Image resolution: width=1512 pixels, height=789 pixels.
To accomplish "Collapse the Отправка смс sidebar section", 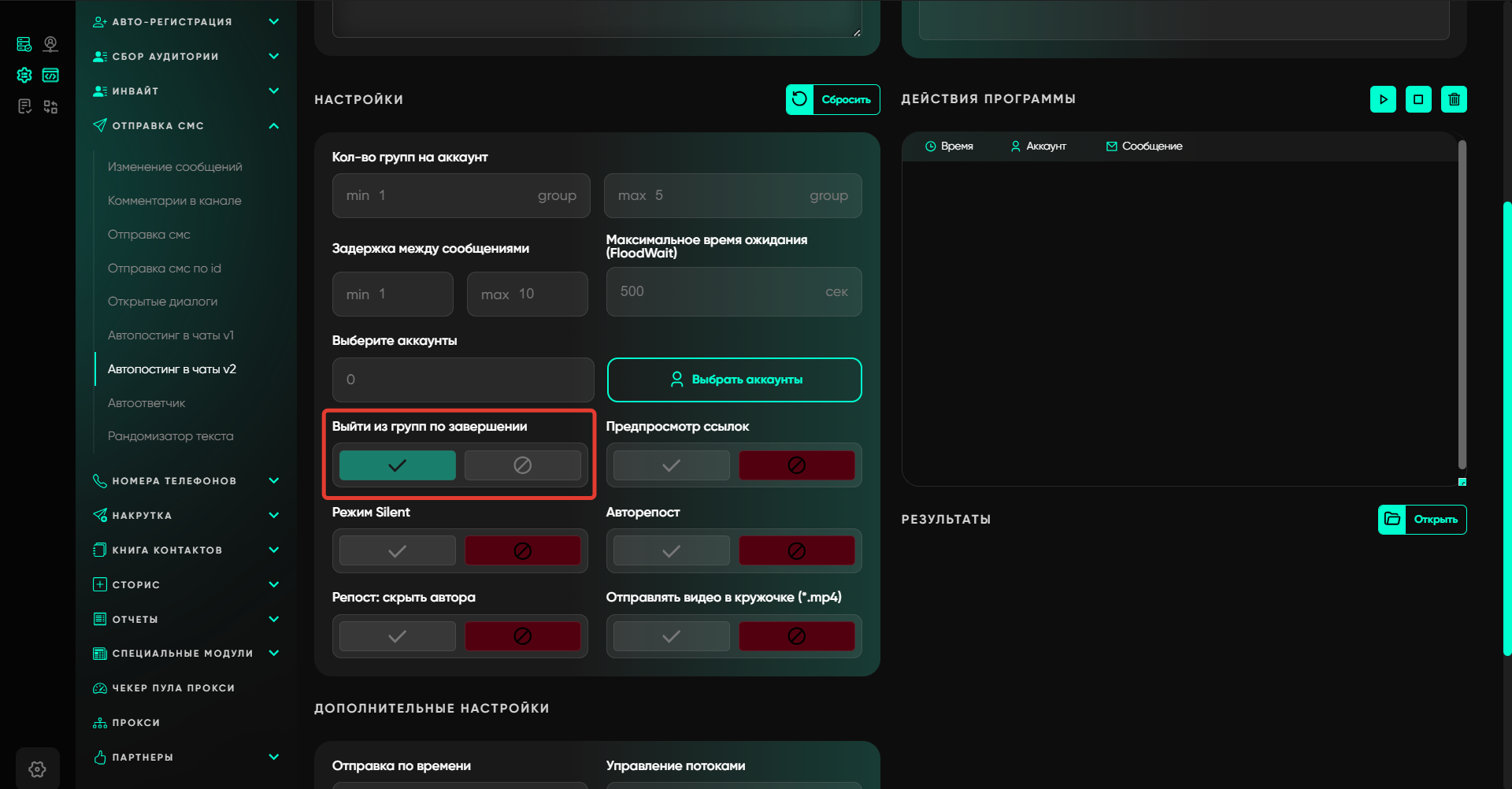I will 273,126.
